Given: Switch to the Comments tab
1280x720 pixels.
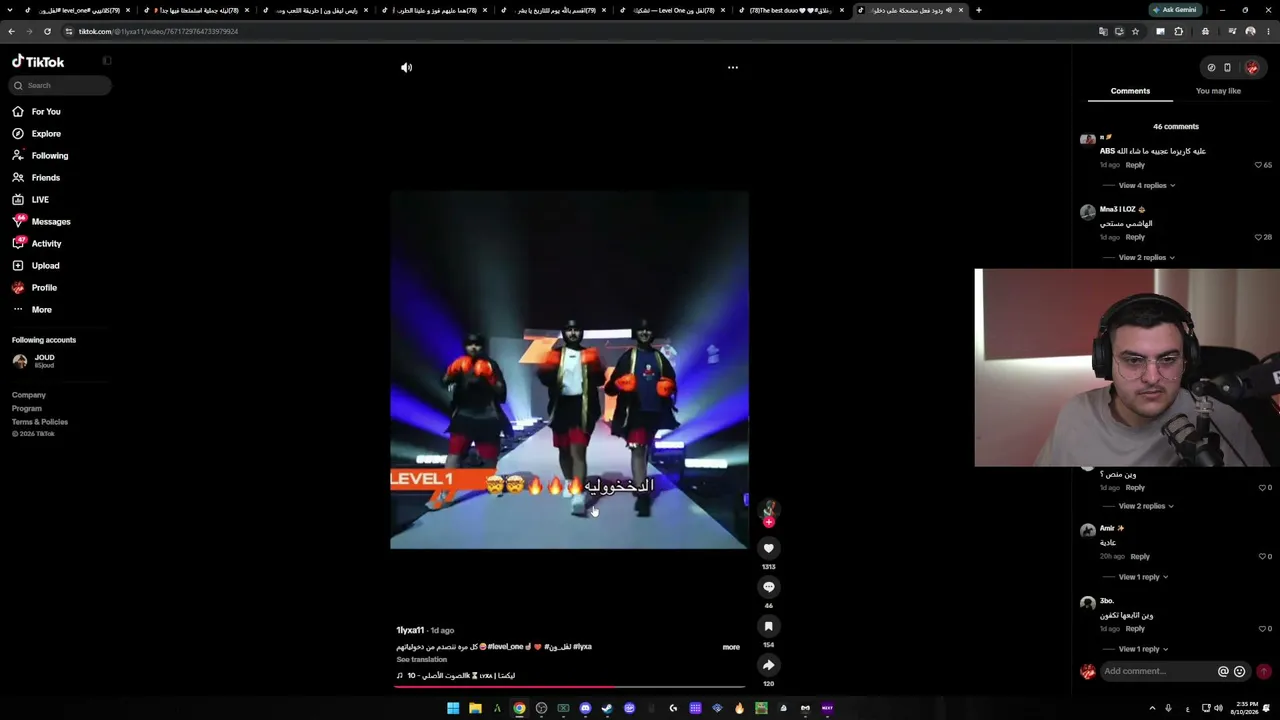Looking at the screenshot, I should pyautogui.click(x=1130, y=91).
